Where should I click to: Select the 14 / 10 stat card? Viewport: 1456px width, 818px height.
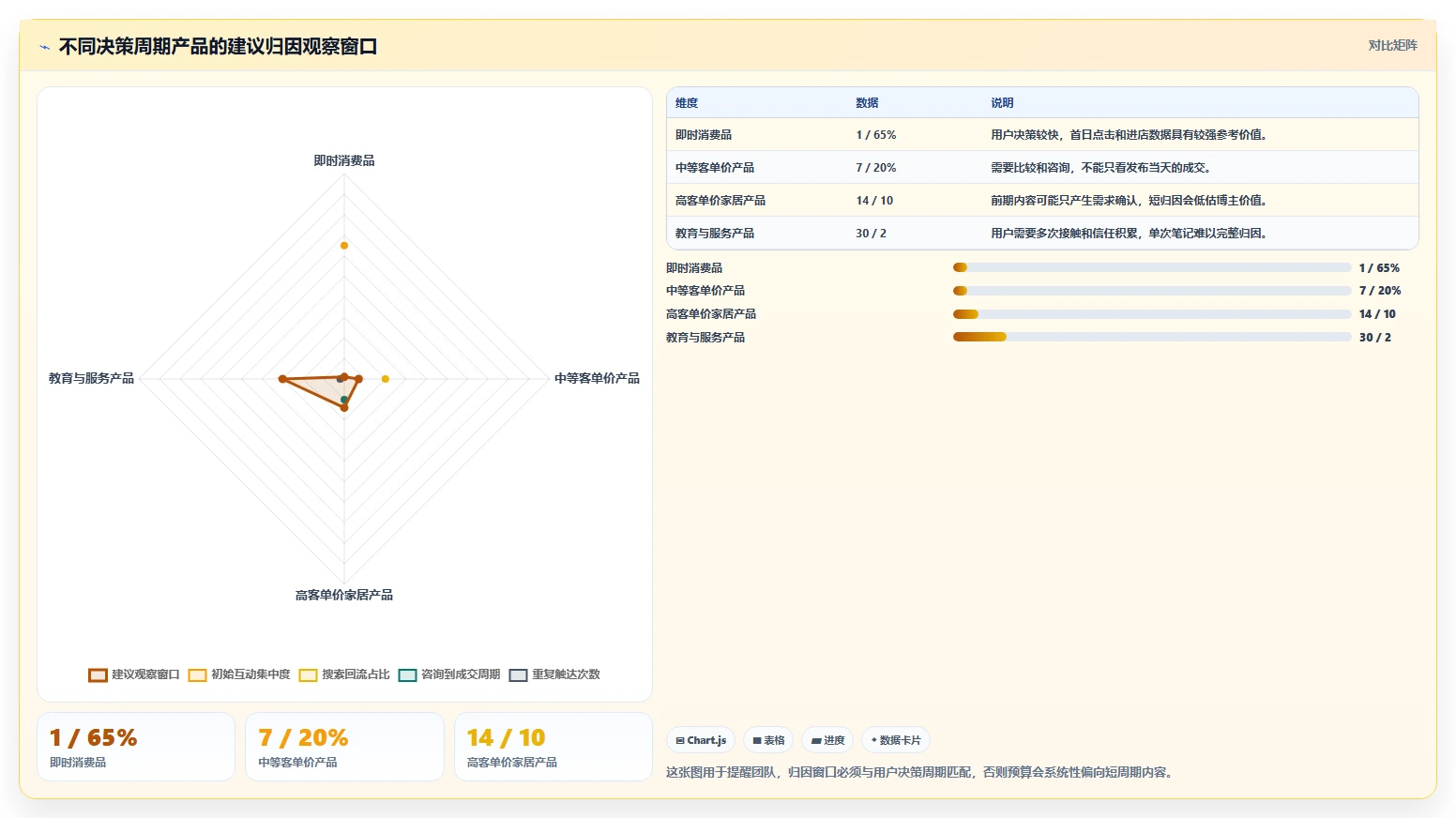[554, 747]
